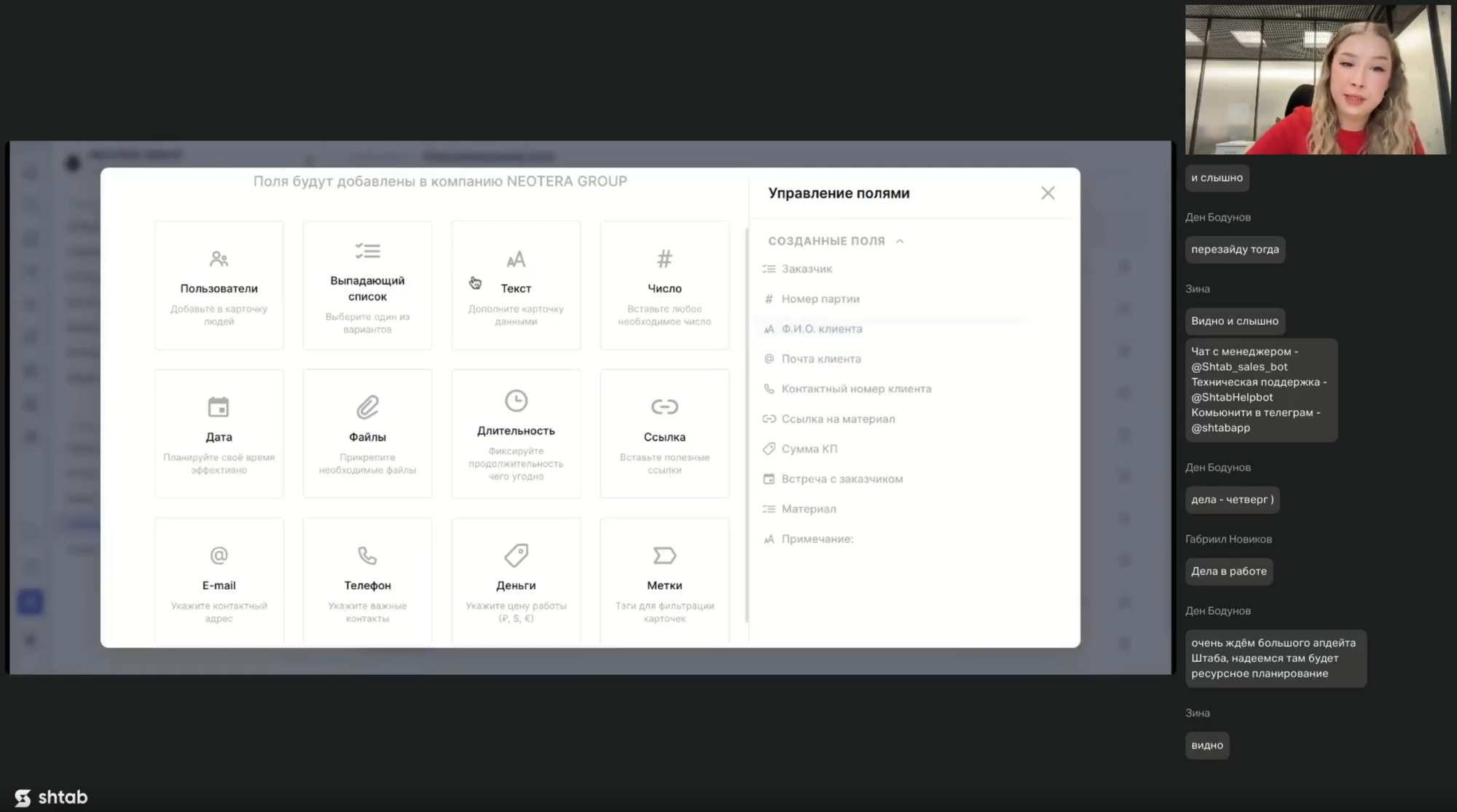Choose the Телефон phone field card
This screenshot has height=812, width=1457.
(x=367, y=581)
